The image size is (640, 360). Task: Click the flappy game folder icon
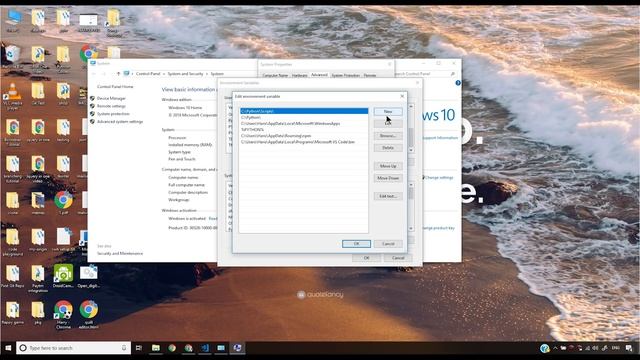click(13, 313)
